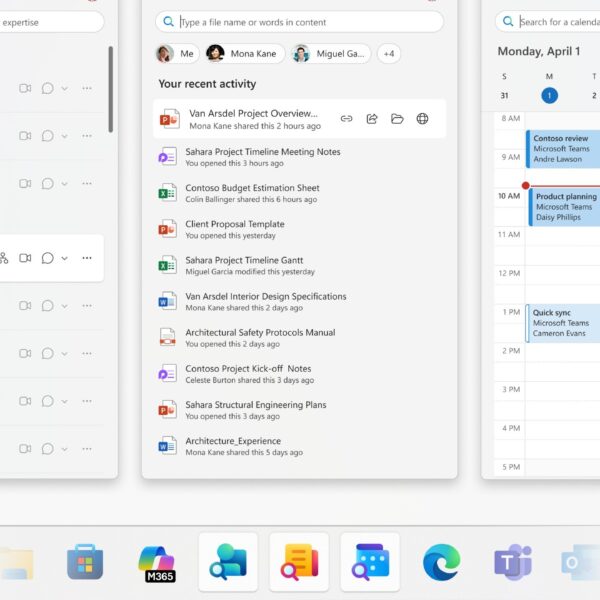Click PDF icon beside Architectural Safety Protocols Manual
Viewport: 600px width, 600px height.
click(167, 338)
